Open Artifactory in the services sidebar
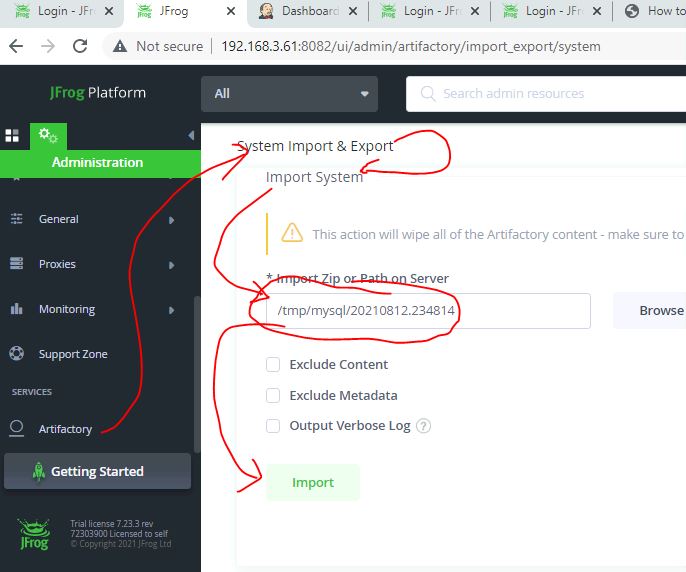The image size is (686, 572). coord(65,429)
